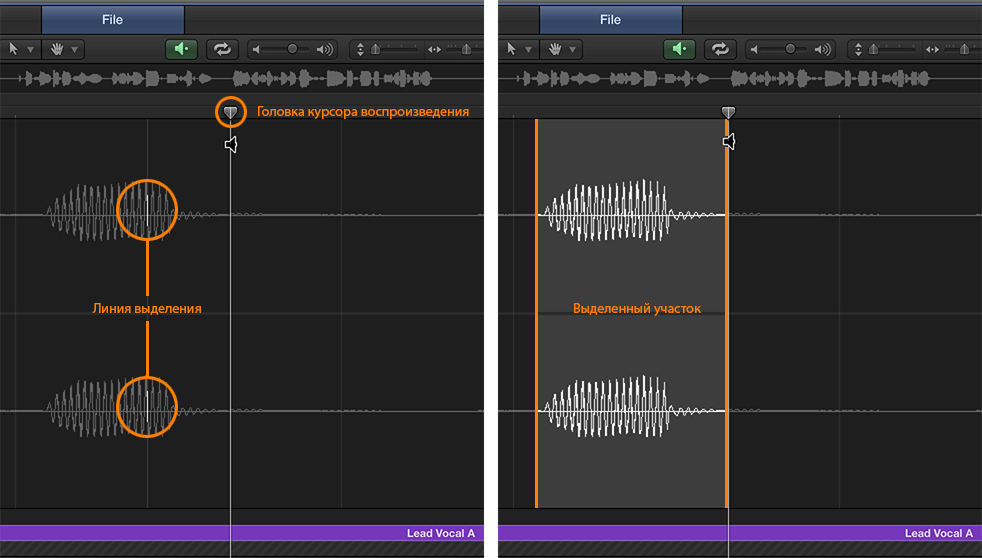Select the Hand tool in right editor
Viewport: 982px width, 558px height.
(x=555, y=49)
